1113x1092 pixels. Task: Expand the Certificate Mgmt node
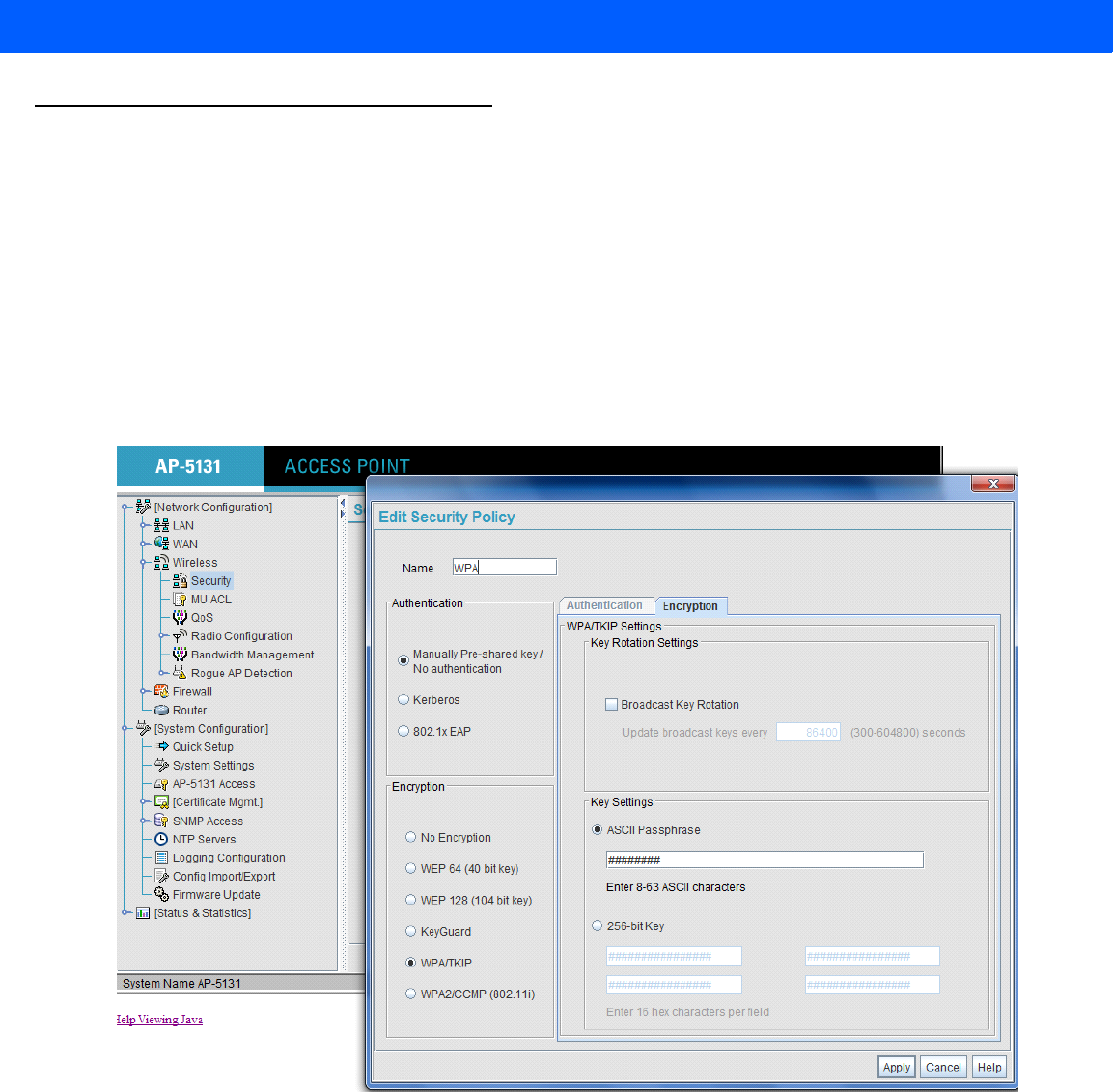point(144,802)
